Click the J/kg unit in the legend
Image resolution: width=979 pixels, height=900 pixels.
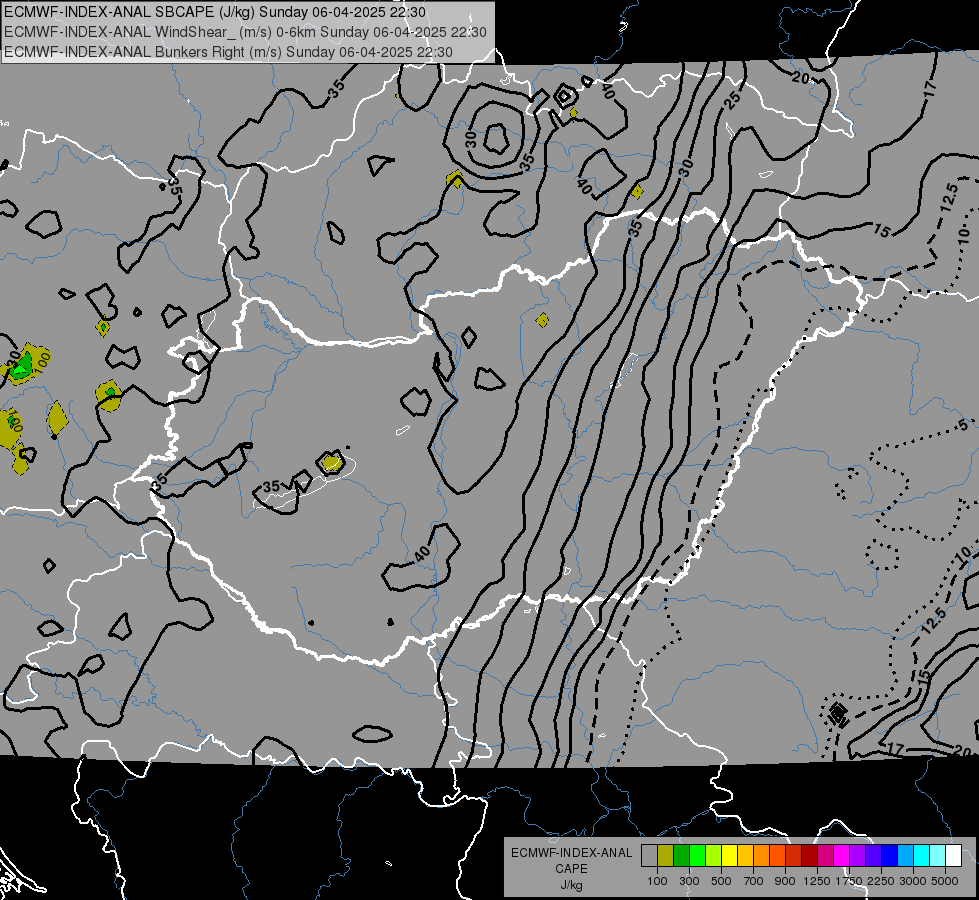[571, 885]
